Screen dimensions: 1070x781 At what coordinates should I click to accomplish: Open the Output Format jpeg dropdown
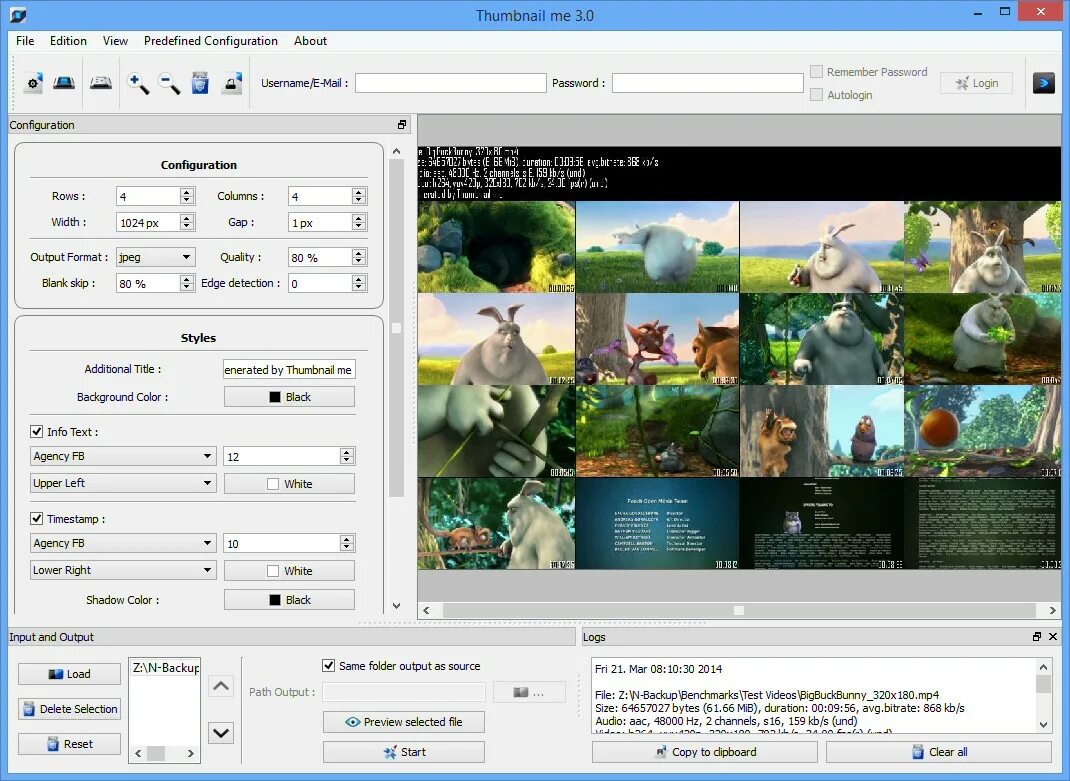point(156,257)
